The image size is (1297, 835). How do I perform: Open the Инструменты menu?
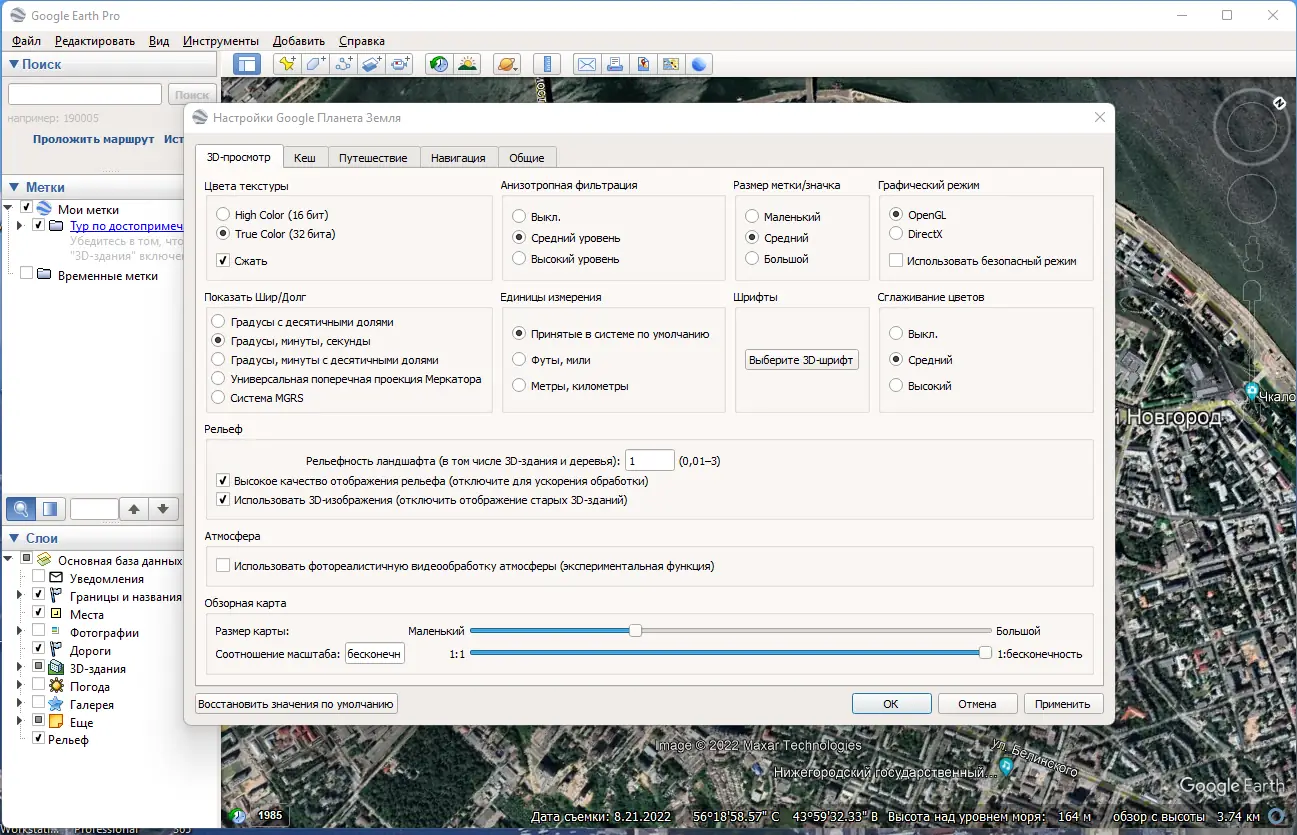221,41
